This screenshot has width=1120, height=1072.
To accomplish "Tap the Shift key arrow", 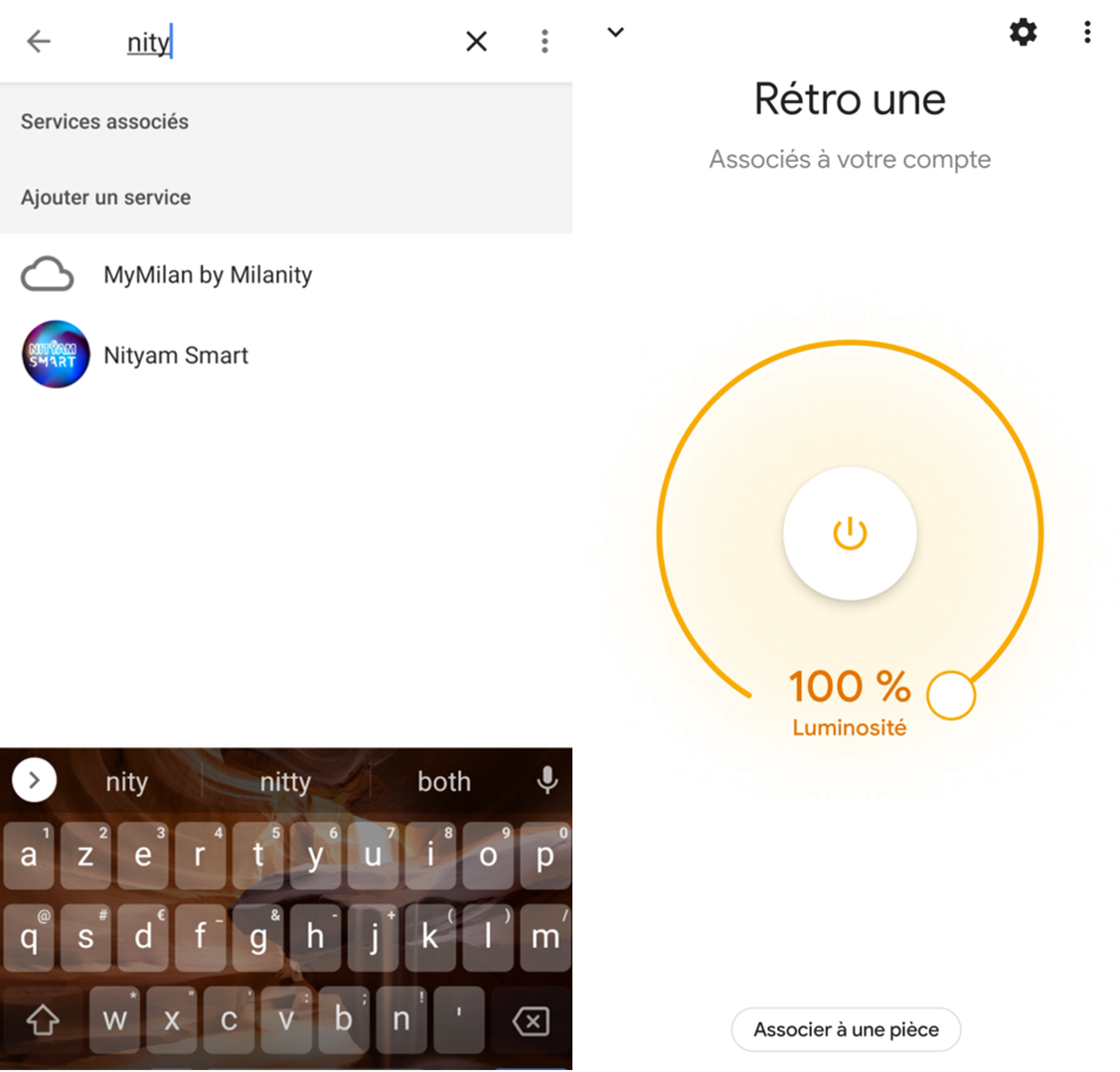I will [x=43, y=1020].
